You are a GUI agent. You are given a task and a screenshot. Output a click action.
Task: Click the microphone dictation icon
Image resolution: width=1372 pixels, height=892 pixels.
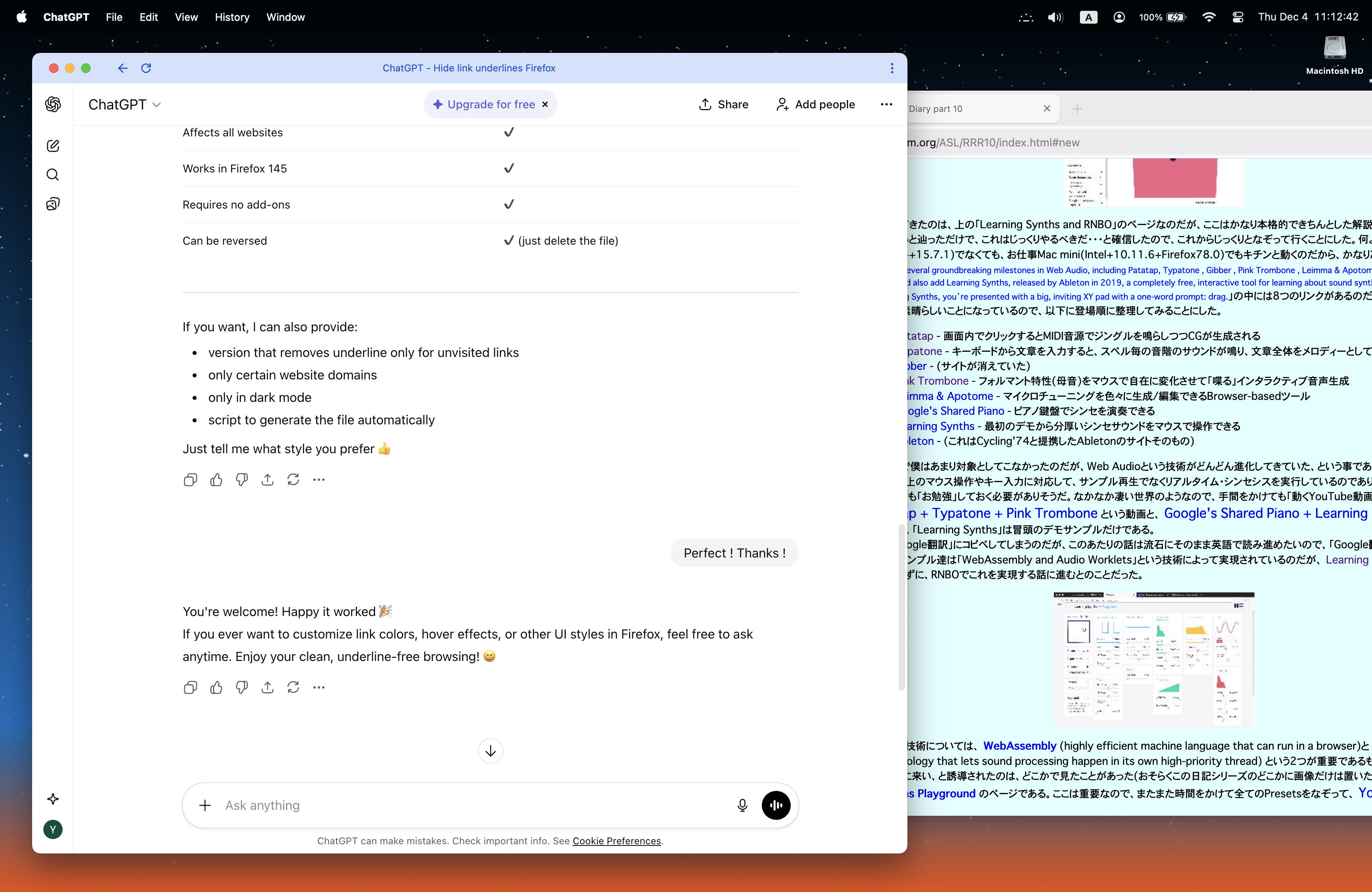(742, 805)
